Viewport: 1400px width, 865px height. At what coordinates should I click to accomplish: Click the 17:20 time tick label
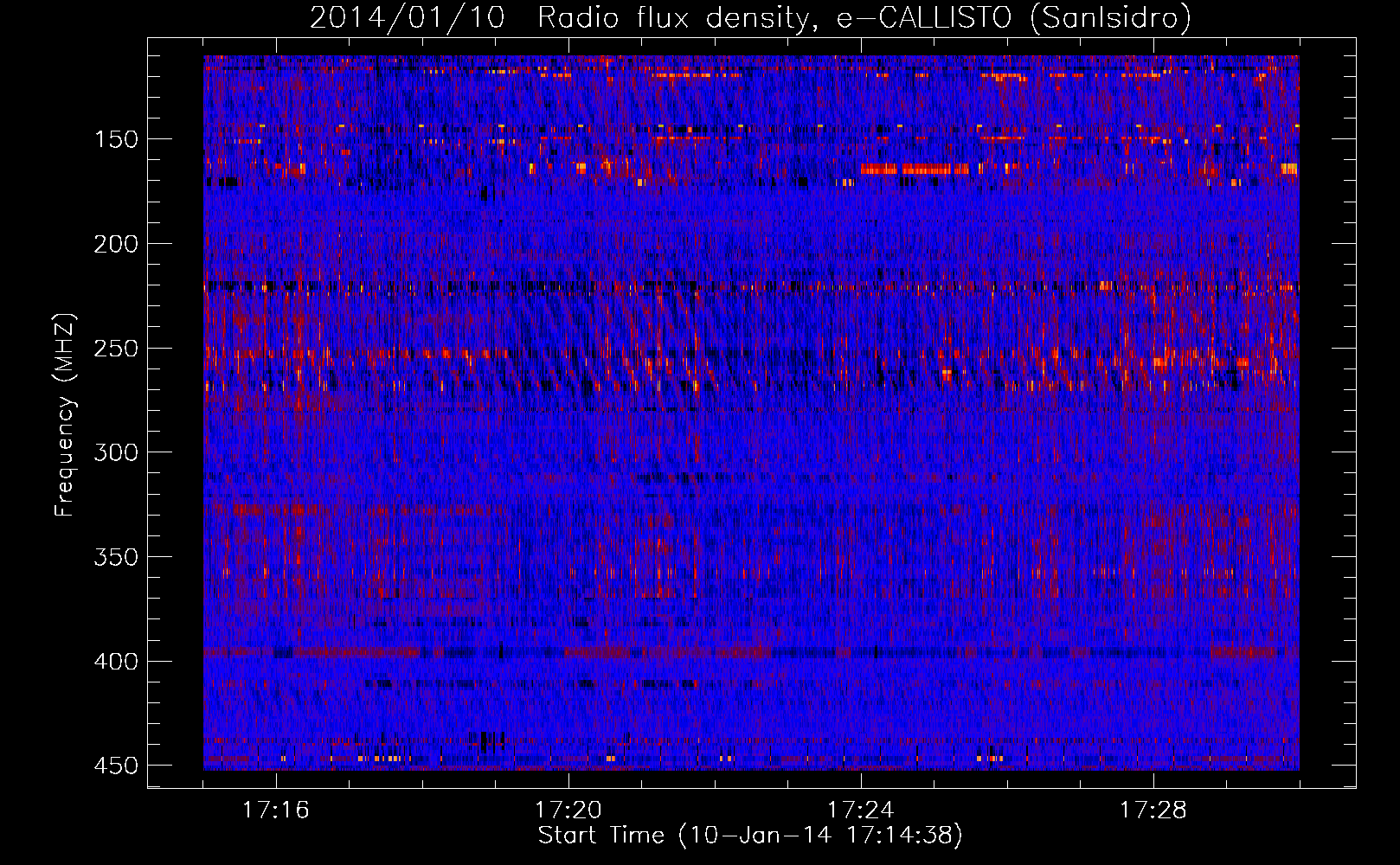568,811
